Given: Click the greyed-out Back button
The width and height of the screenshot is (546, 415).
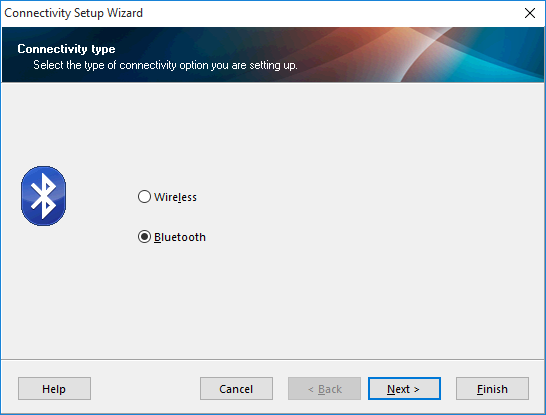Looking at the screenshot, I should point(324,389).
